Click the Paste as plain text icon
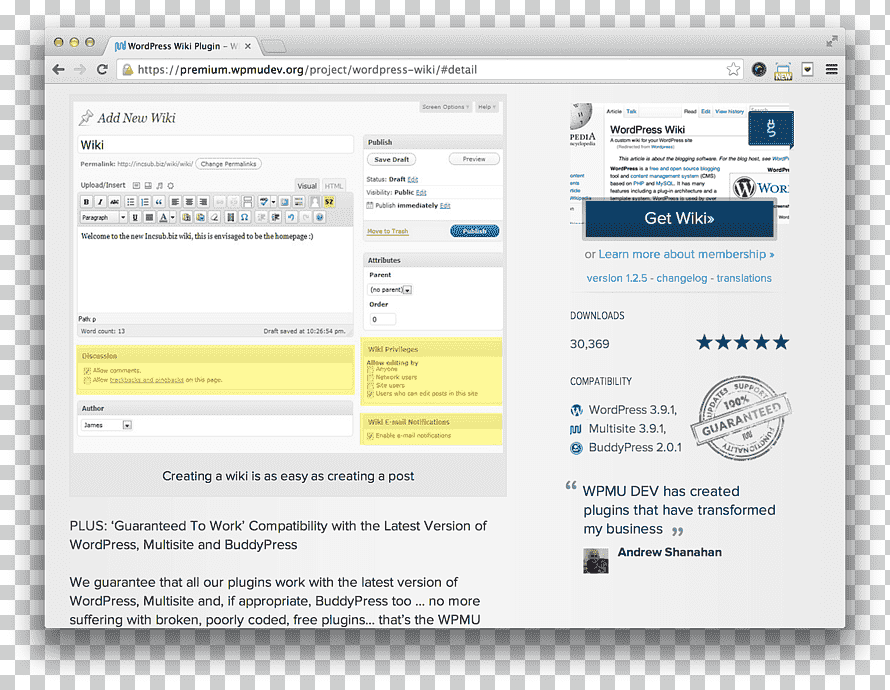 click(x=186, y=217)
